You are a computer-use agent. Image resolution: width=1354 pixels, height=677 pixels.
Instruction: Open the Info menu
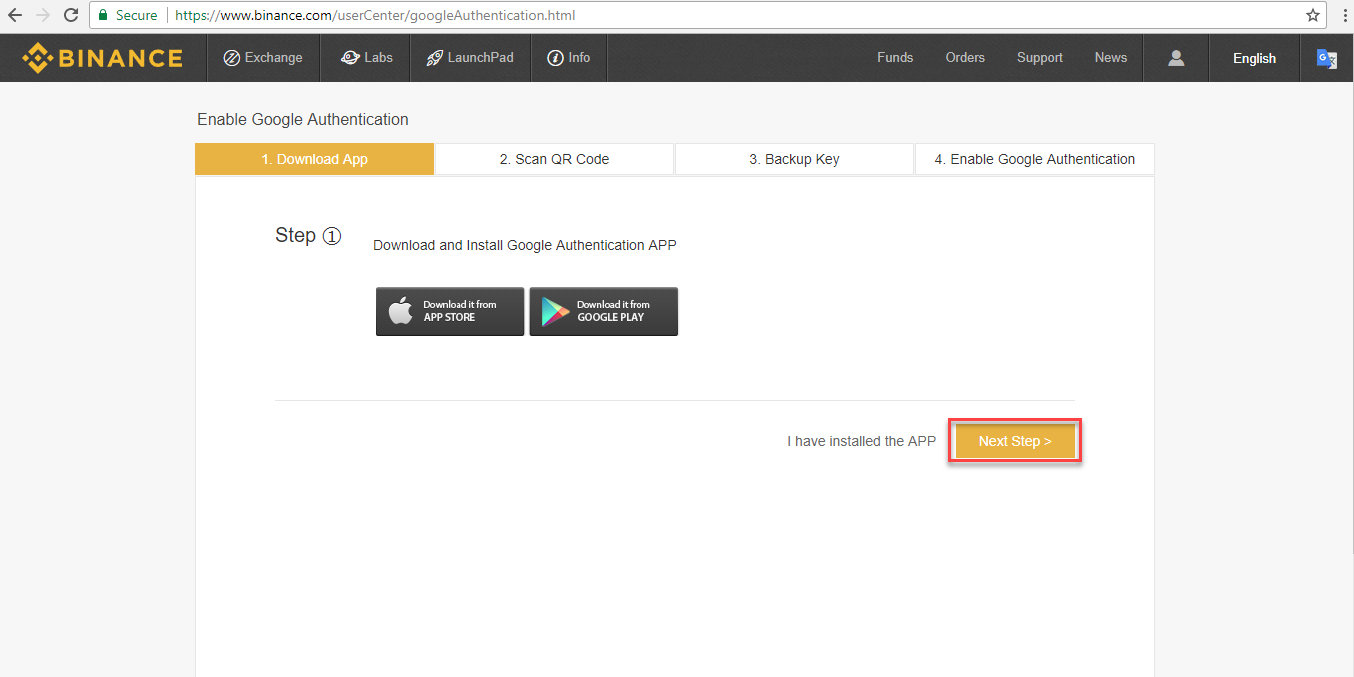[x=569, y=58]
